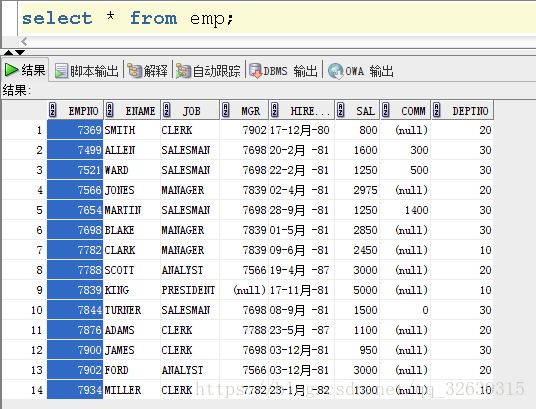Click EMPNO cell 7900
The image size is (536, 409).
(x=75, y=350)
